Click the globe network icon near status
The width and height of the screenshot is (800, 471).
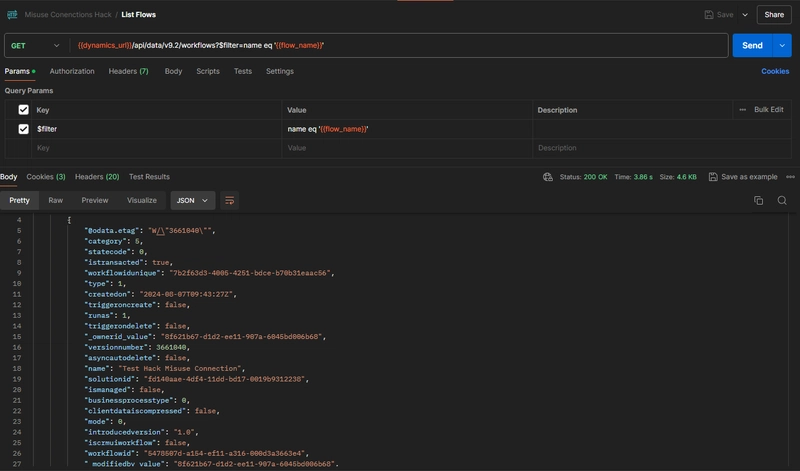(x=548, y=177)
